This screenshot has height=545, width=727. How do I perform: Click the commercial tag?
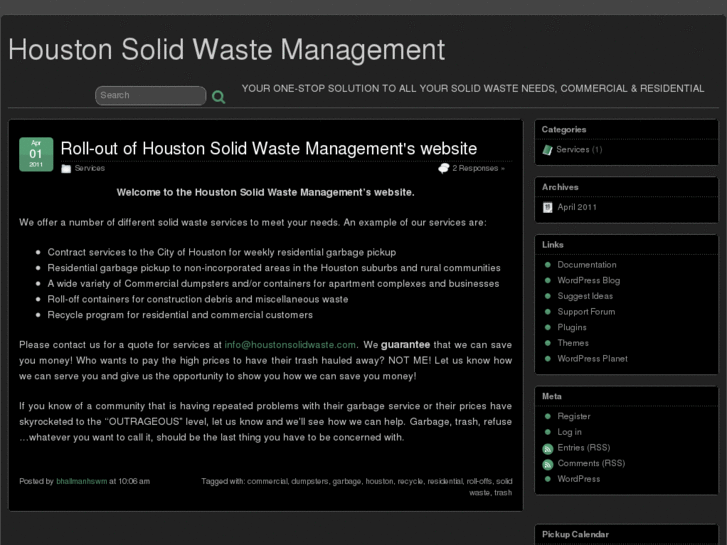tap(267, 481)
